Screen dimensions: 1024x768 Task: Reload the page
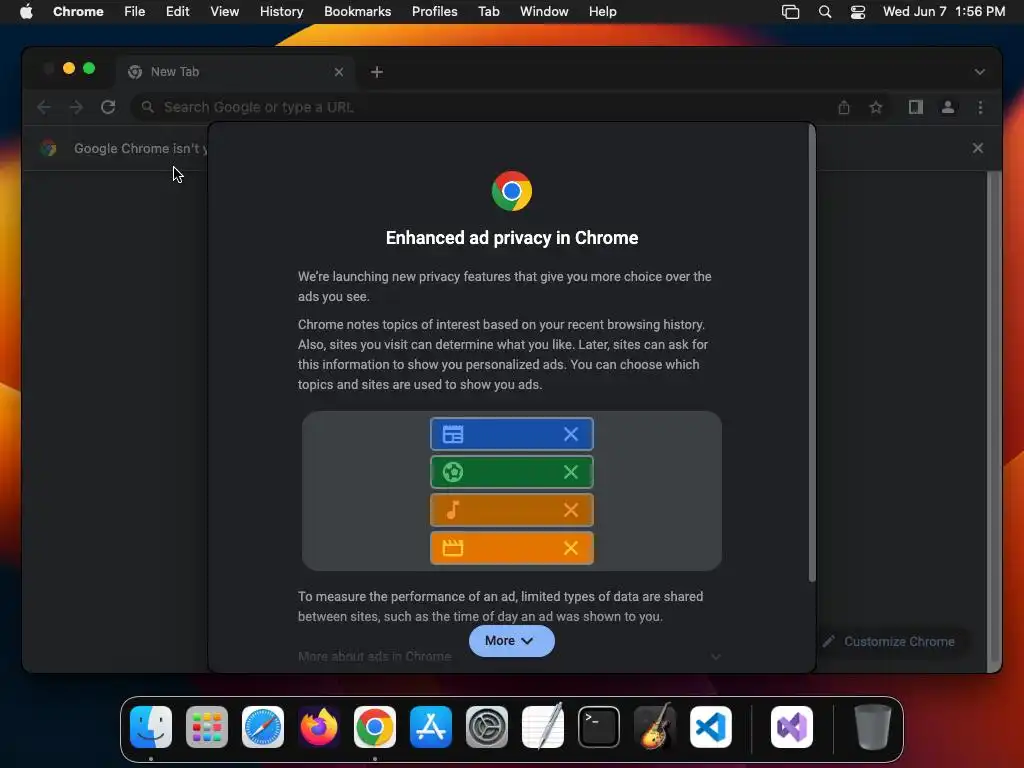click(x=108, y=107)
